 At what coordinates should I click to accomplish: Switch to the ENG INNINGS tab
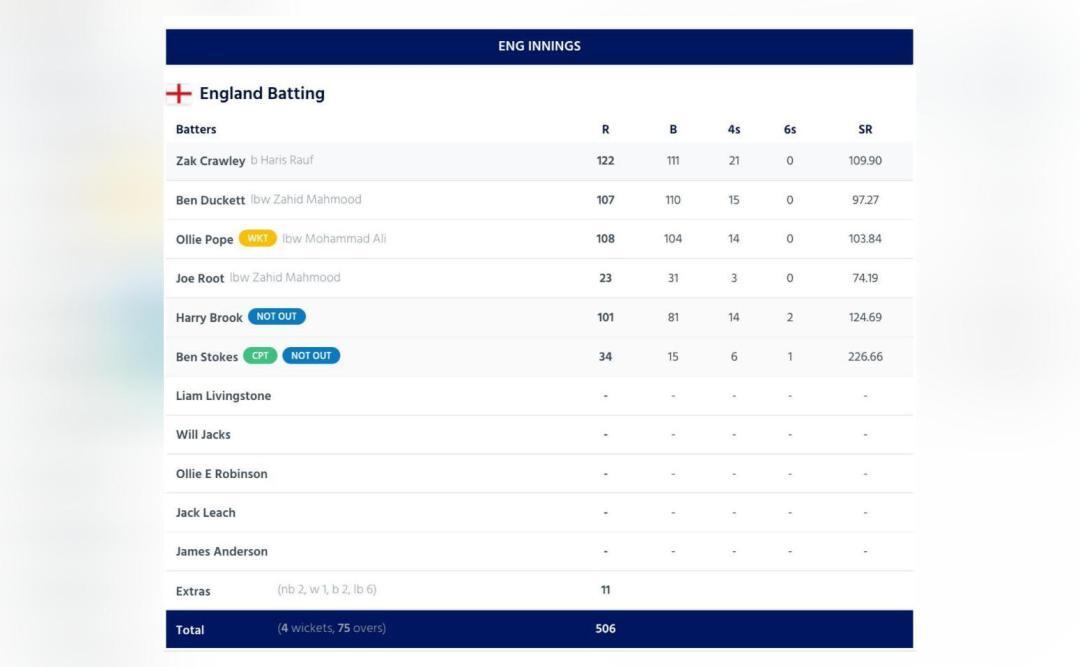point(540,45)
